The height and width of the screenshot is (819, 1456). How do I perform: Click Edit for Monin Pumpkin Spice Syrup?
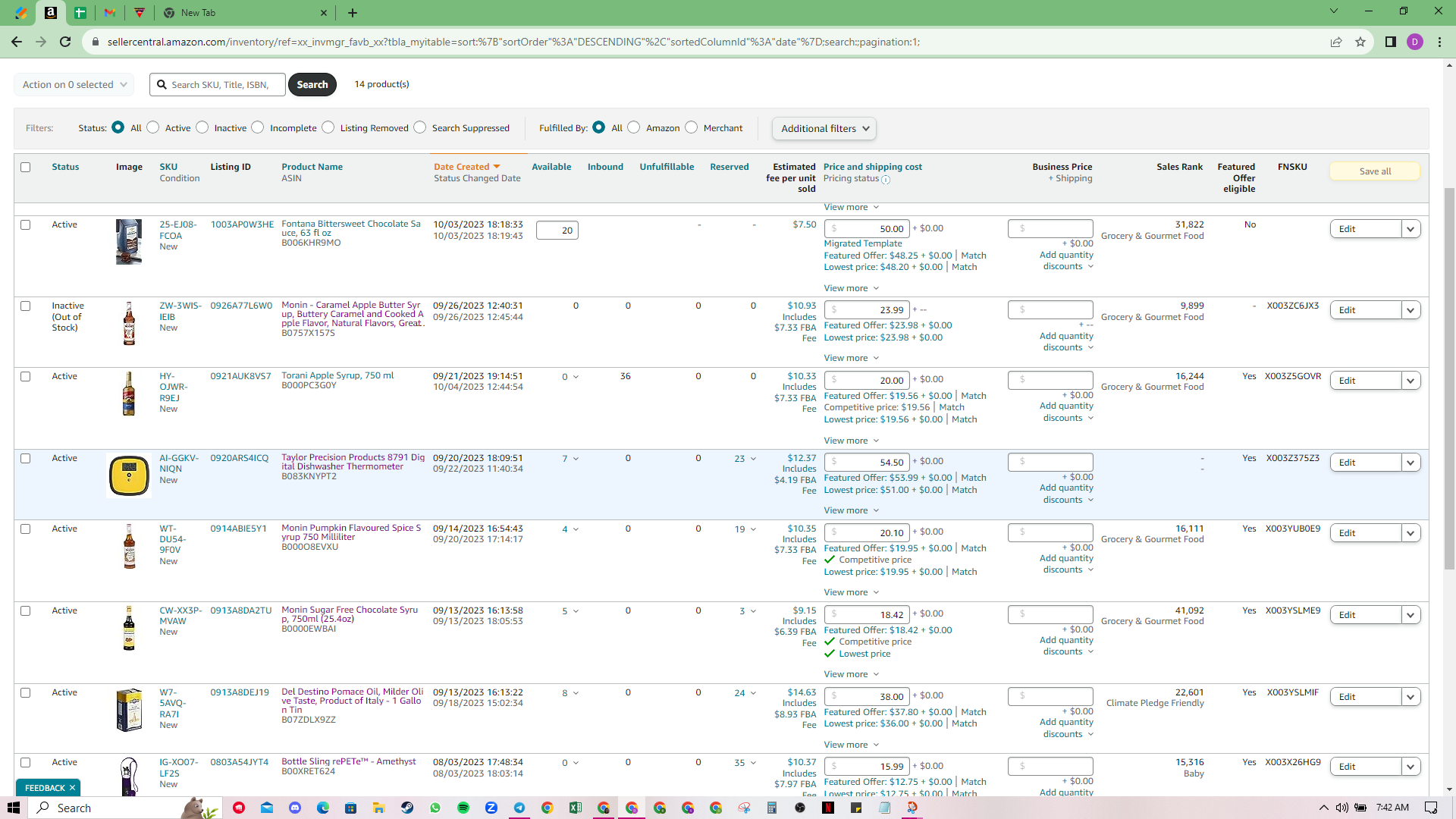tap(1365, 533)
